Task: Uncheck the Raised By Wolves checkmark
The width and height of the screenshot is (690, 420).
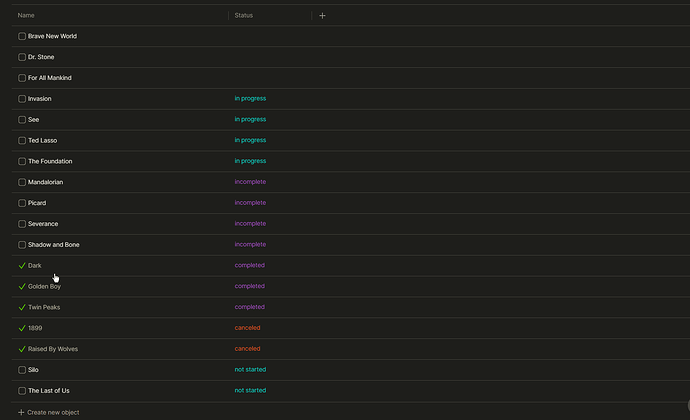Action: [22, 349]
